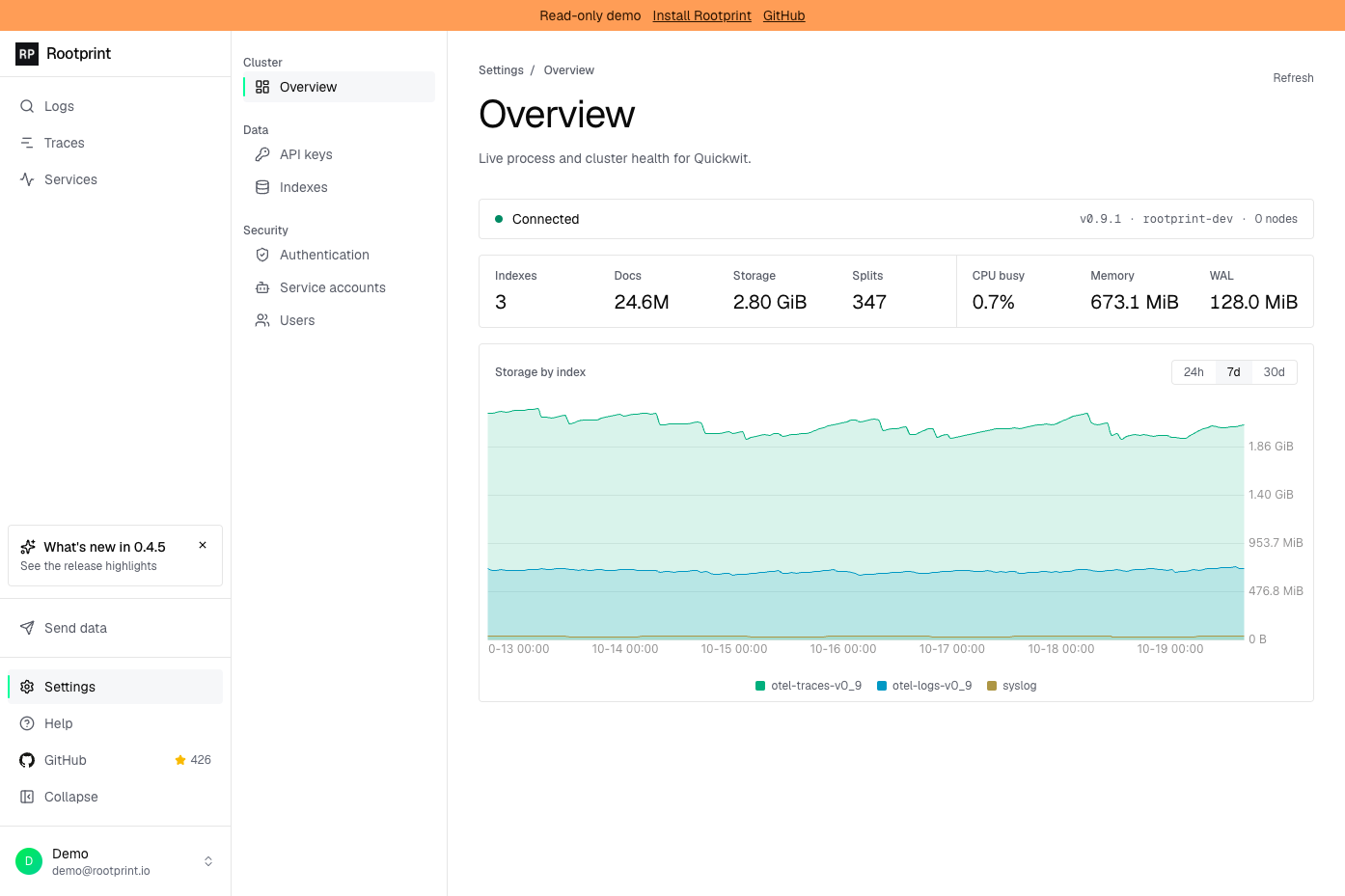
Task: Click the Send data paper-plane icon
Action: click(27, 628)
